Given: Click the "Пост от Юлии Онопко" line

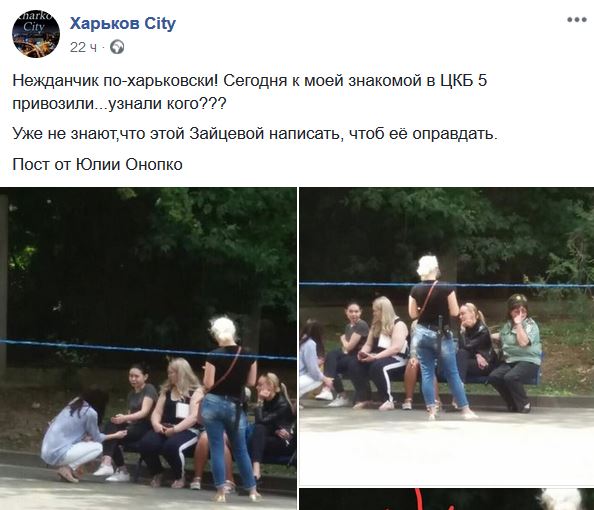Looking at the screenshot, I should pos(97,164).
